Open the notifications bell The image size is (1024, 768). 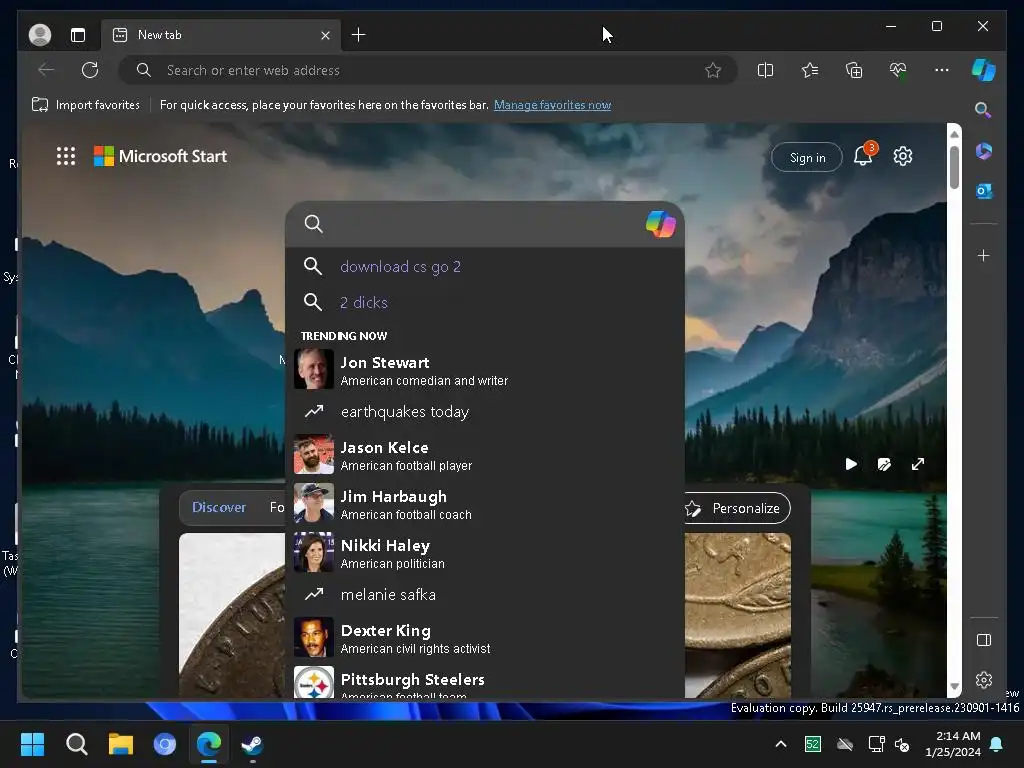click(863, 155)
